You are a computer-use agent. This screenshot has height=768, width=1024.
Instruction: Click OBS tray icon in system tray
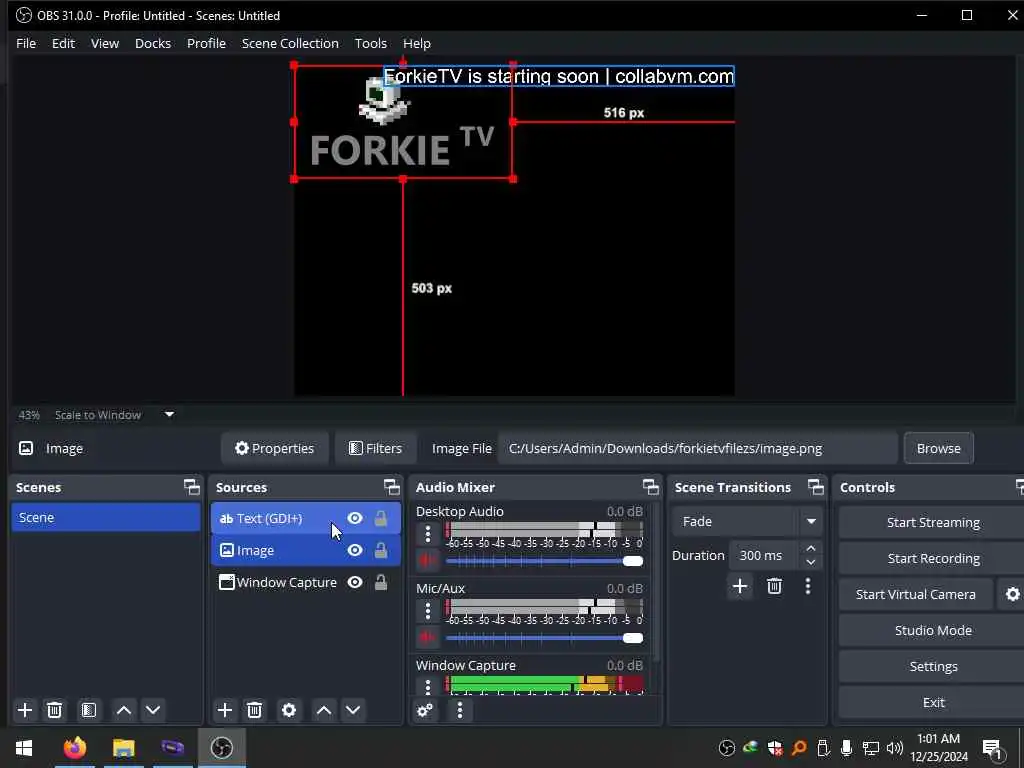point(726,748)
